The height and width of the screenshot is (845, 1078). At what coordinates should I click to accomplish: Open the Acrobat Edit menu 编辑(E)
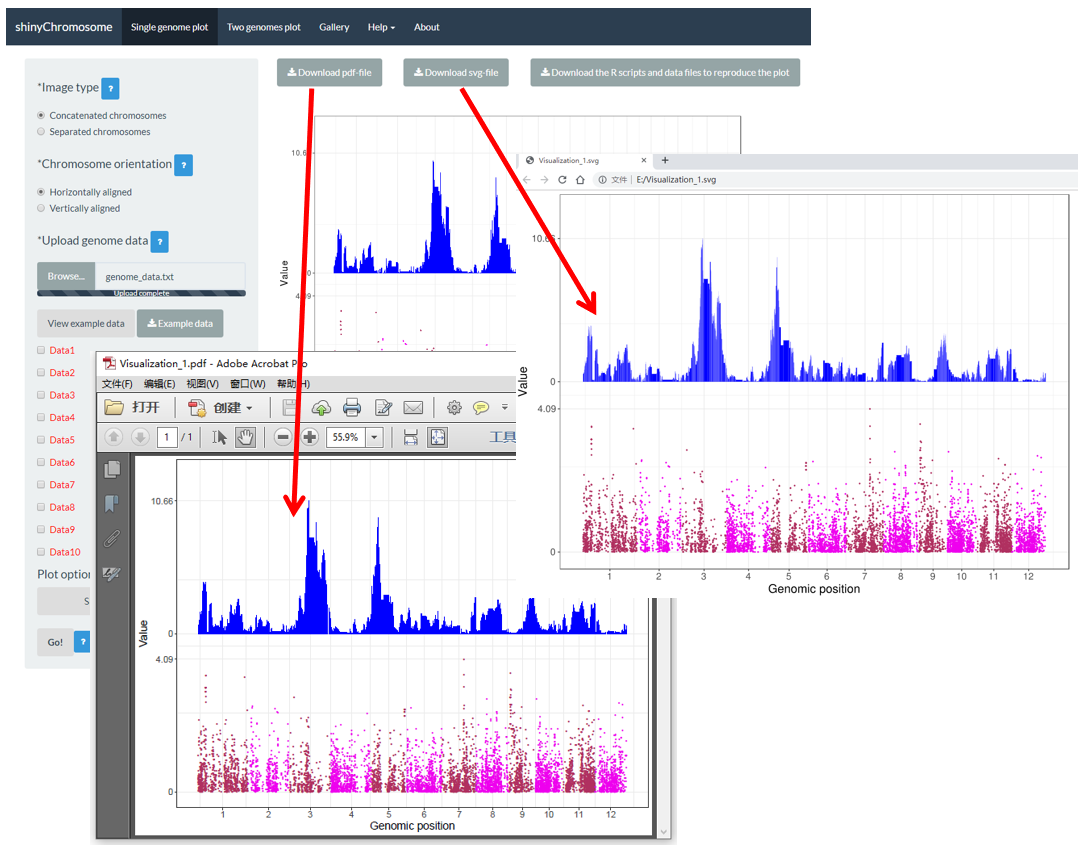160,384
